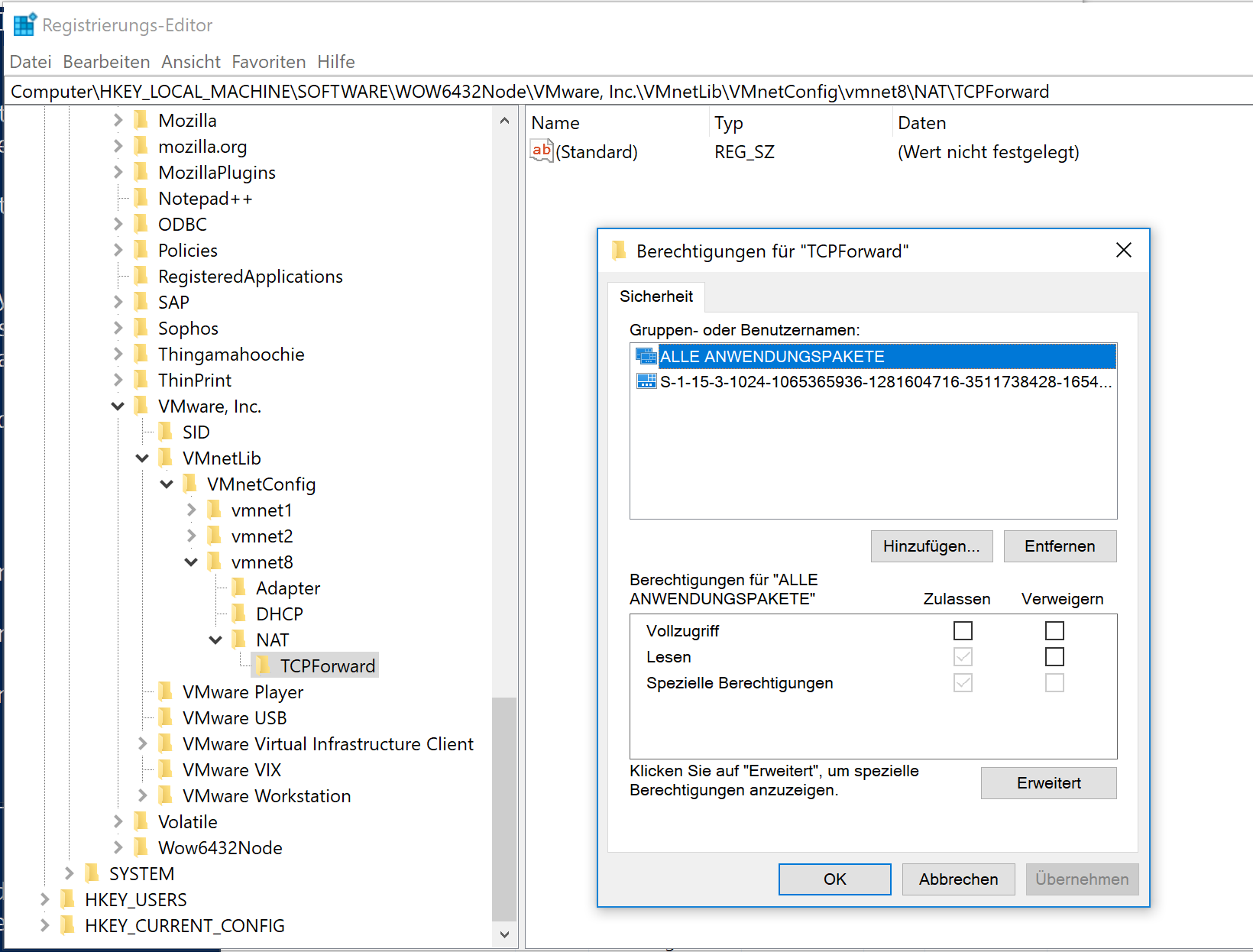Check Vollzugriff Zulassen checkbox

963,630
